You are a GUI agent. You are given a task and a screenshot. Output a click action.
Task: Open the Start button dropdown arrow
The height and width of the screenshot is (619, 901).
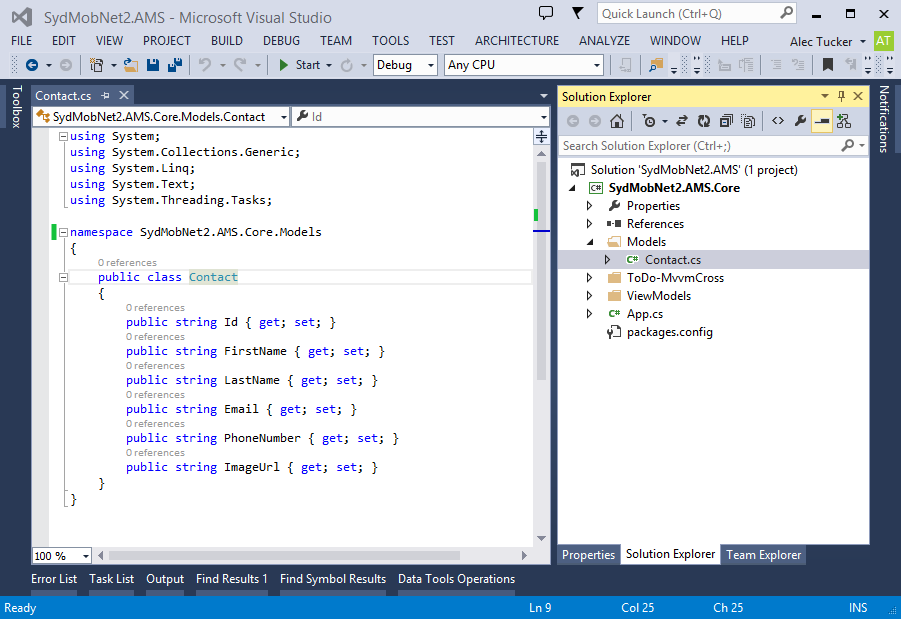(329, 65)
